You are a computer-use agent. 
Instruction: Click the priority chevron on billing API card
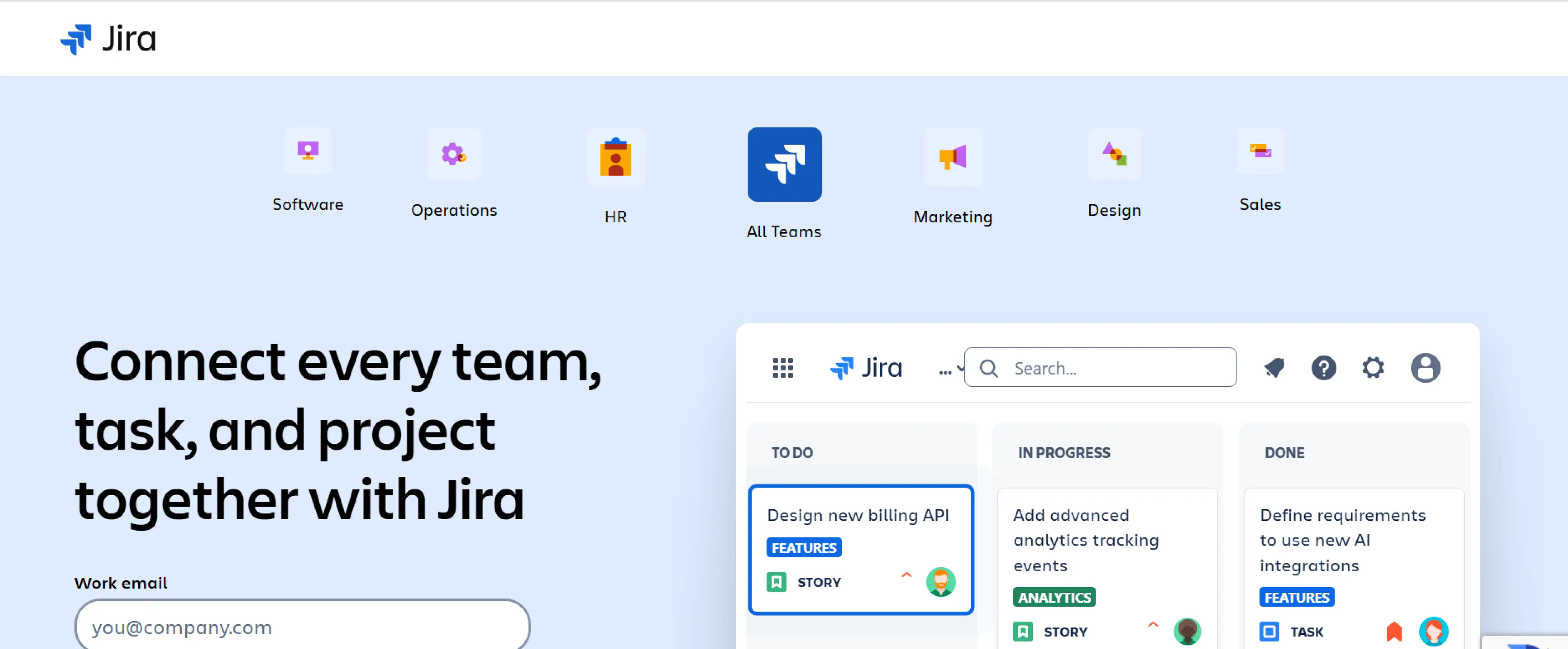(x=907, y=575)
